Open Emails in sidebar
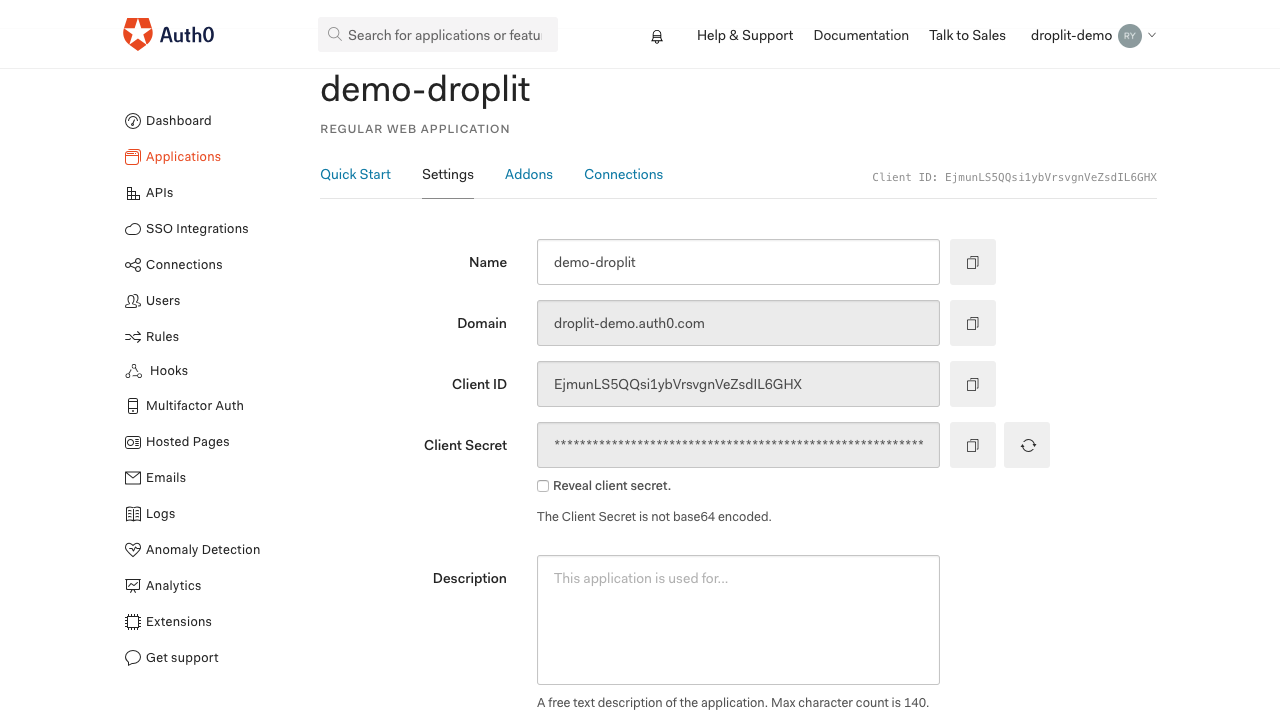This screenshot has width=1280, height=720. (x=166, y=478)
